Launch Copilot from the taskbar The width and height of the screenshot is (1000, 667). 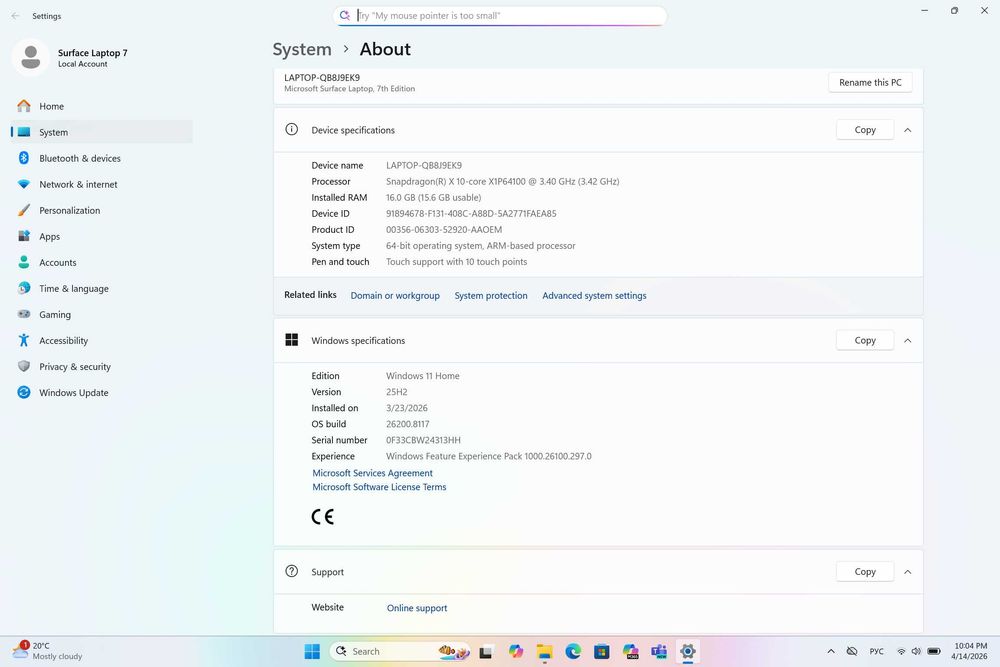click(516, 651)
